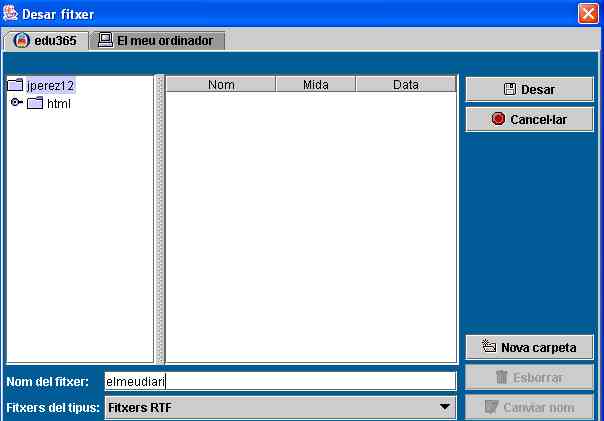Open the Fitxers del tipus dropdown

pos(280,408)
